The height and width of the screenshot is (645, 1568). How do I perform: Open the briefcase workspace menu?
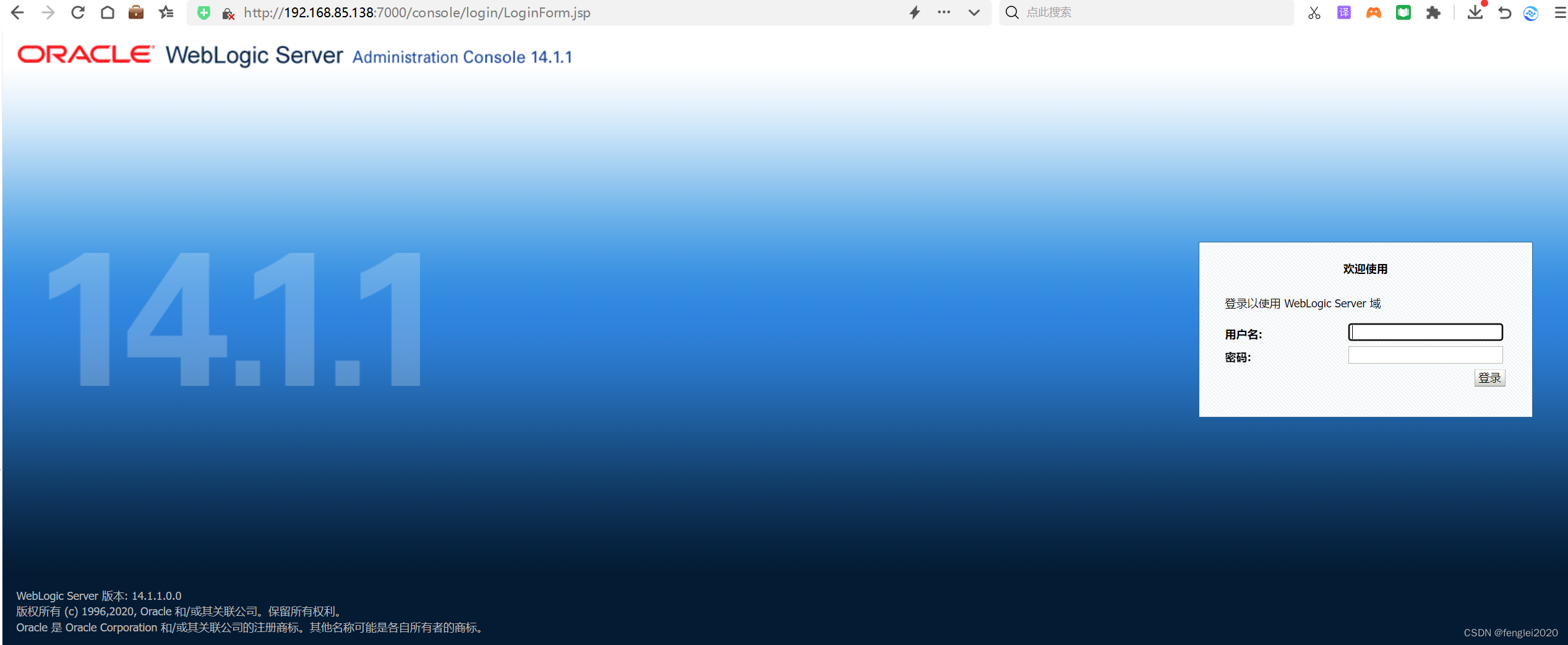coord(135,12)
